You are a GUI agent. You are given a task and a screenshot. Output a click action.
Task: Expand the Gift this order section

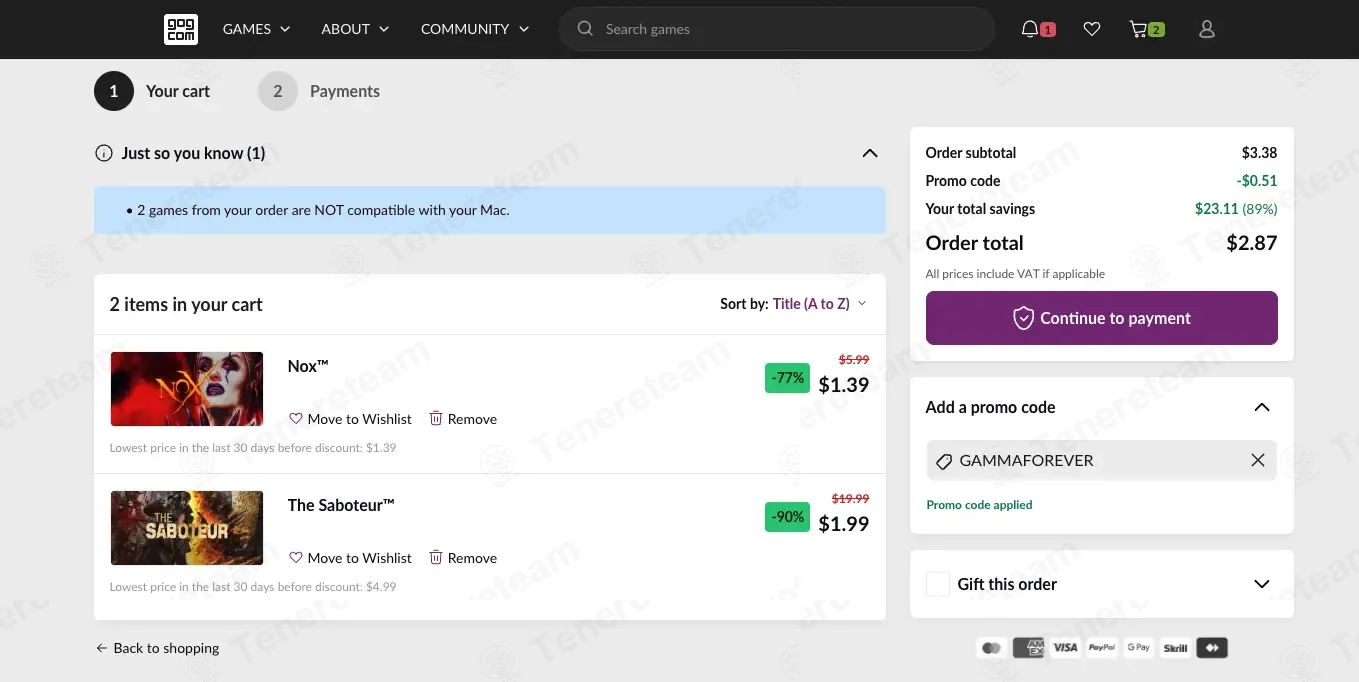pos(1262,584)
